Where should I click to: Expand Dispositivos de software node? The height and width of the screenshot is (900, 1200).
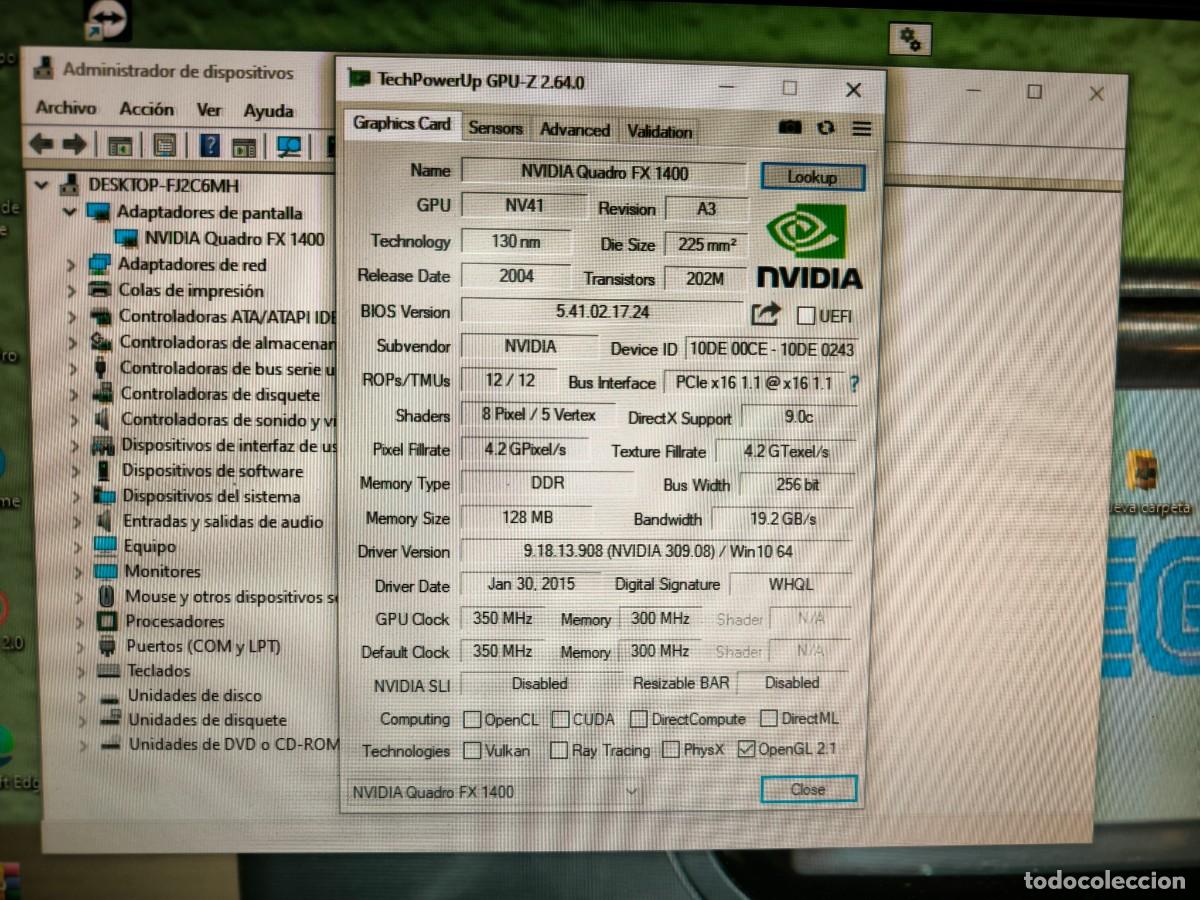tap(76, 471)
